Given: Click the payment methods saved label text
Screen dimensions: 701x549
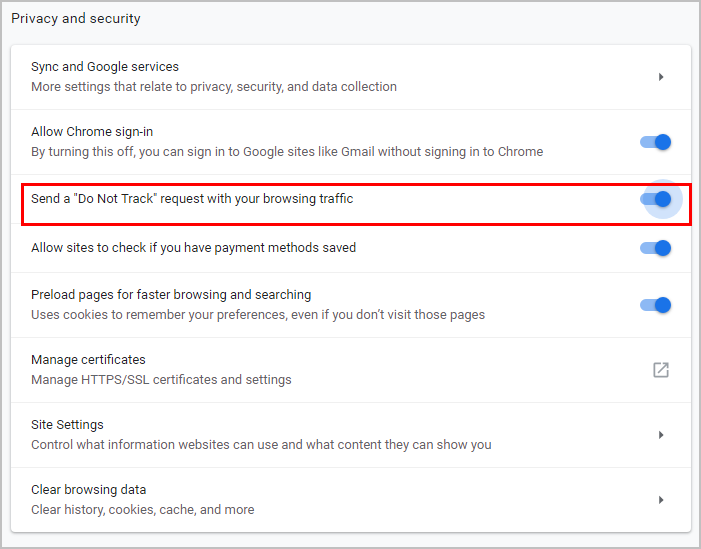Looking at the screenshot, I should [193, 248].
